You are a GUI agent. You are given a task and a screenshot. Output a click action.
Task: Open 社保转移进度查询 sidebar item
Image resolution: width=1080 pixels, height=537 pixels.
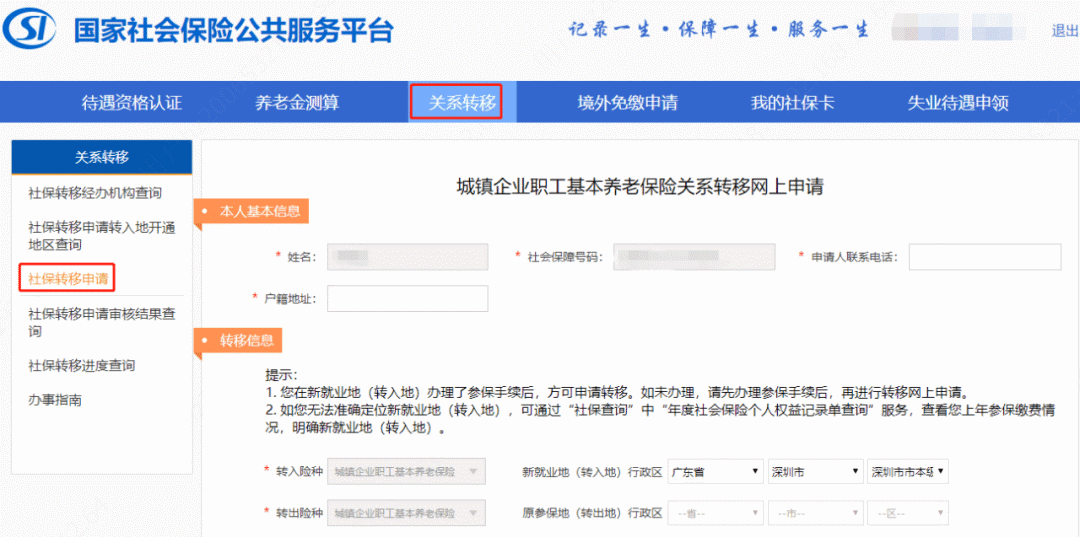click(x=81, y=366)
